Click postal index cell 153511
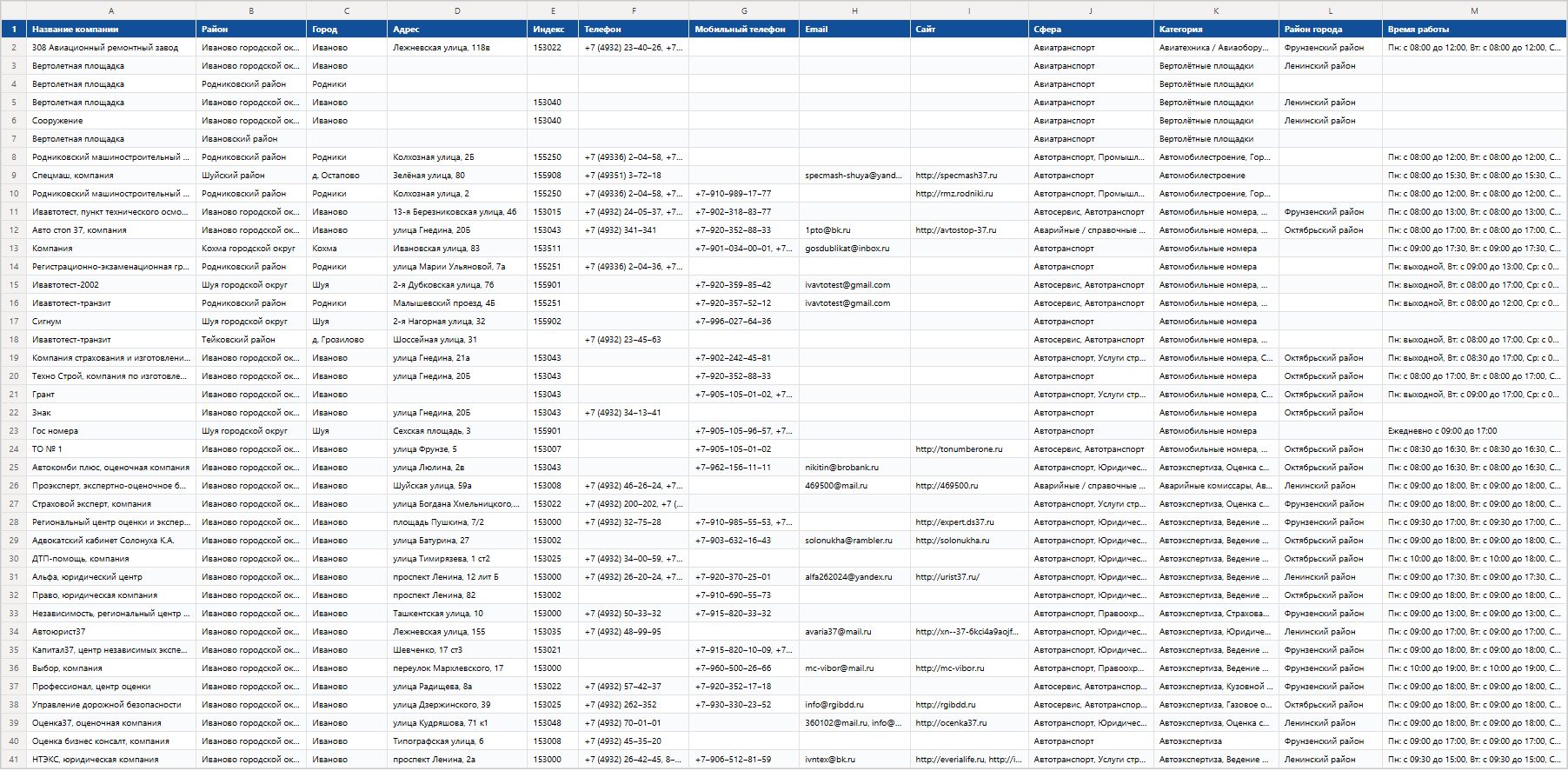1568x784 pixels. point(553,249)
